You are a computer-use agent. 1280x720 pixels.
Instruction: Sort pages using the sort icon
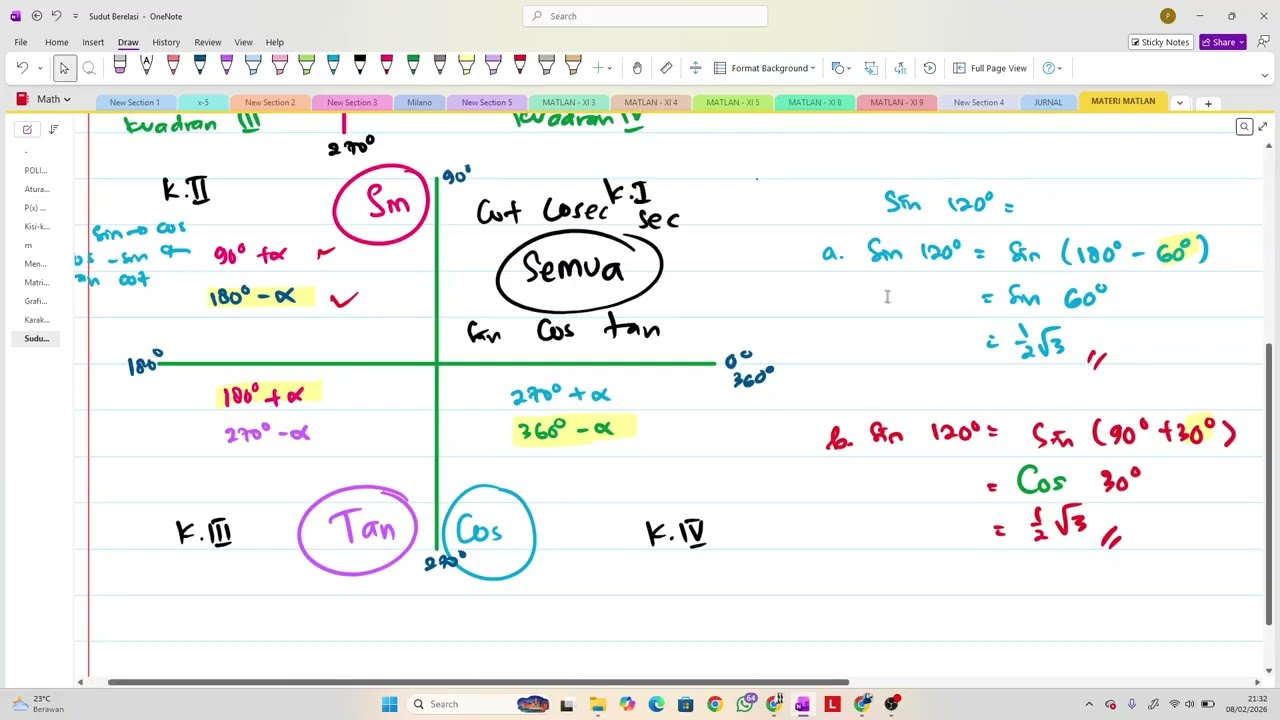53,129
